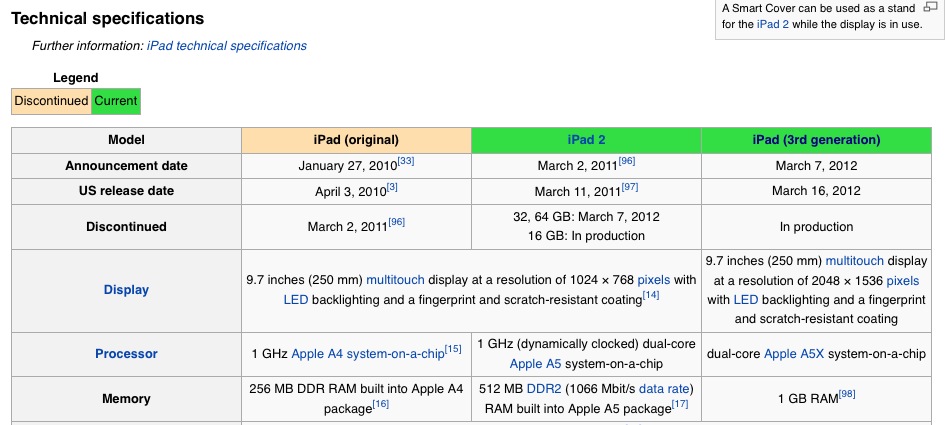Click reference 98 after 1 GB RAM
Image resolution: width=951 pixels, height=425 pixels.
[847, 394]
